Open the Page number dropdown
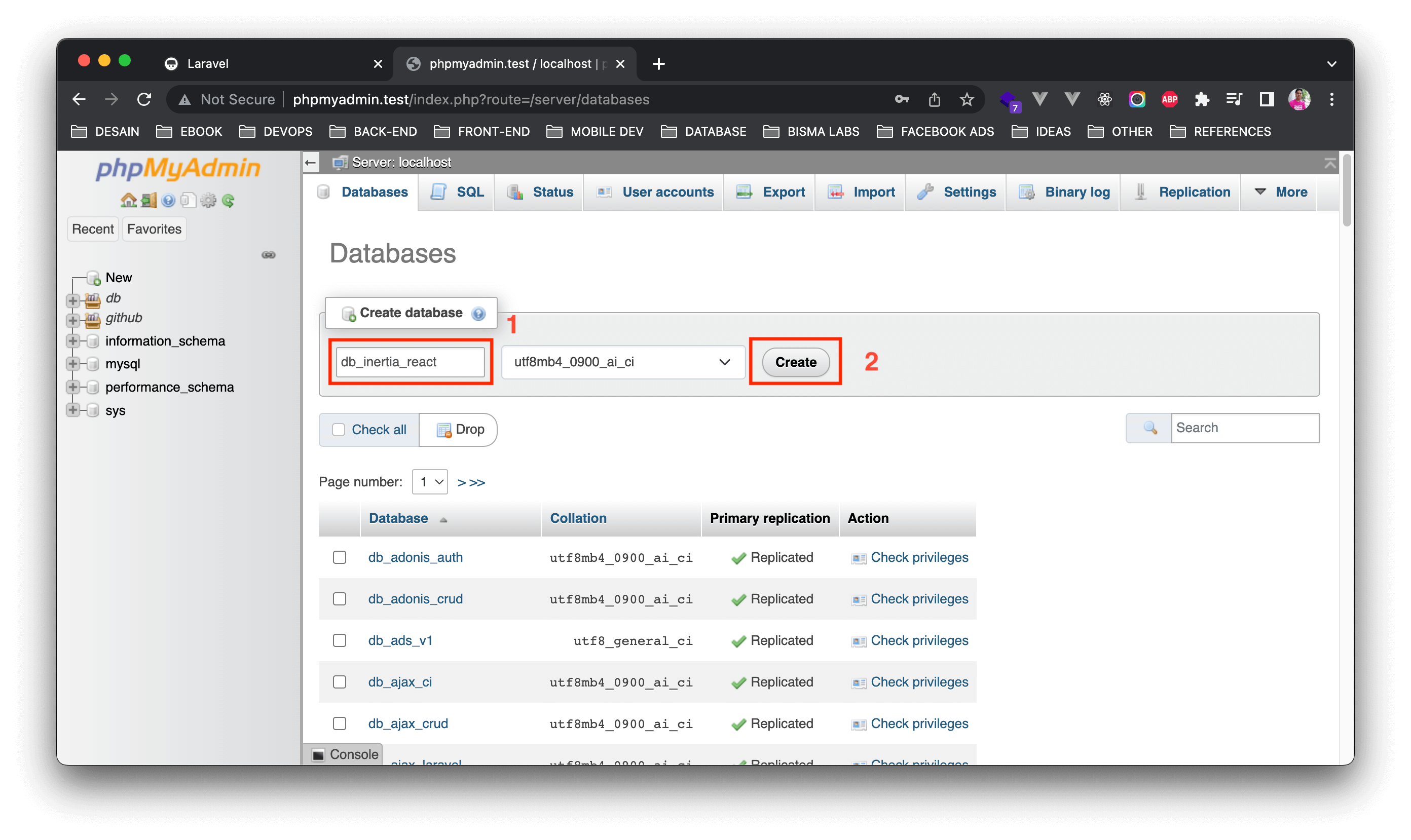 430,482
